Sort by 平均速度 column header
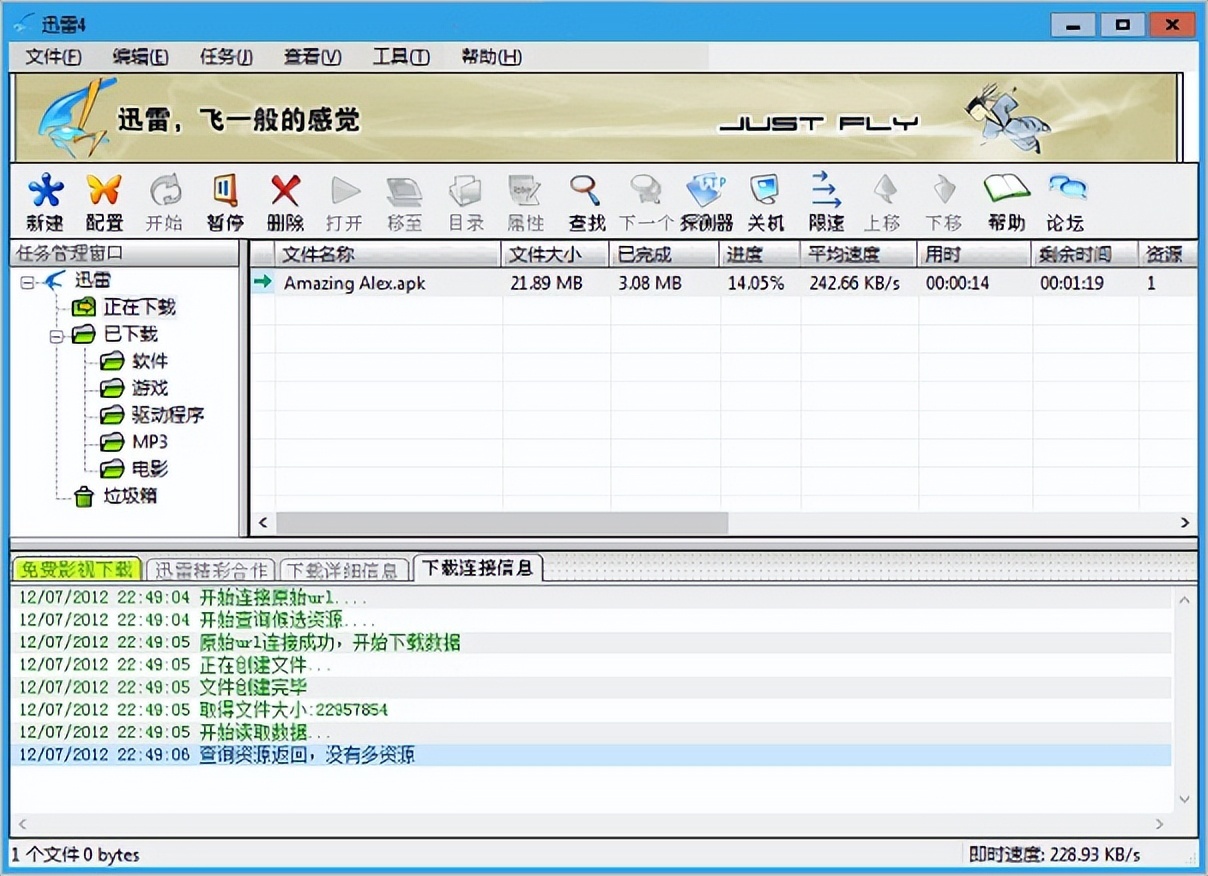The width and height of the screenshot is (1208, 876). 858,254
